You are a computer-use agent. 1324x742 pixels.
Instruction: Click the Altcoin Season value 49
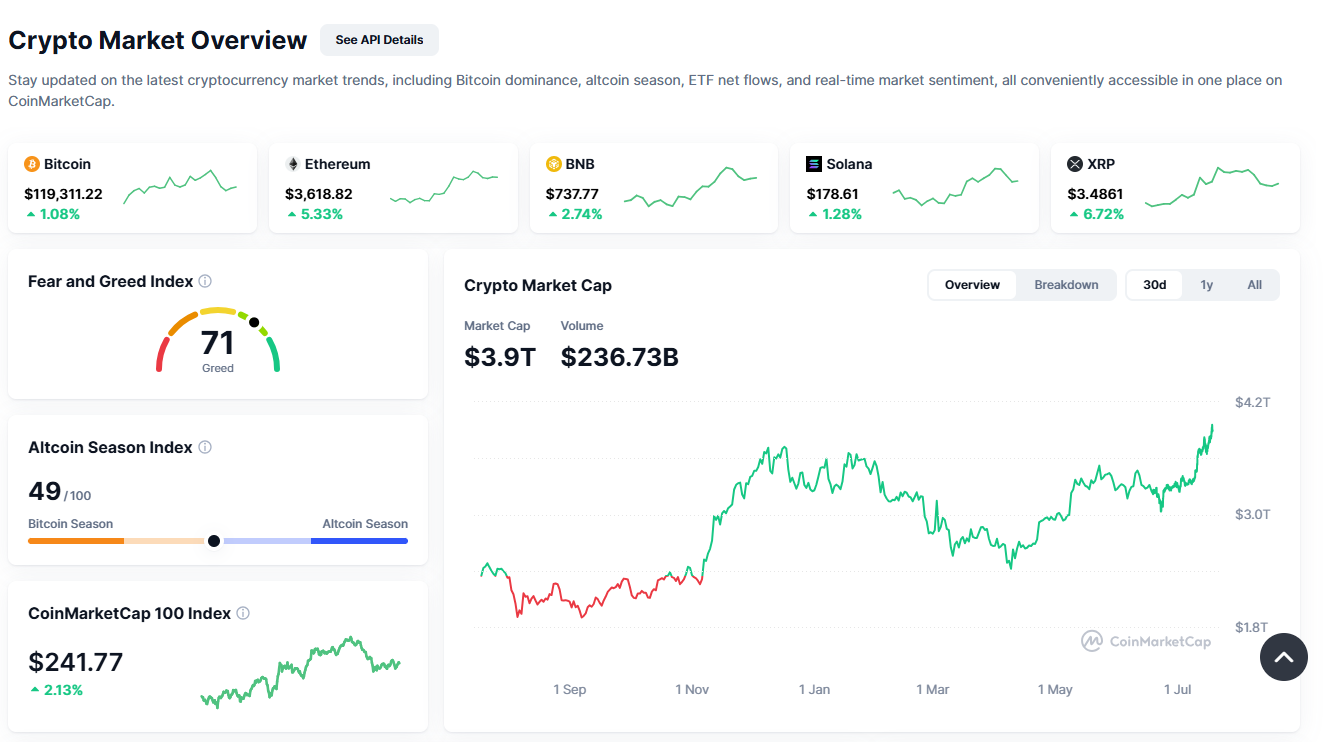coord(45,491)
